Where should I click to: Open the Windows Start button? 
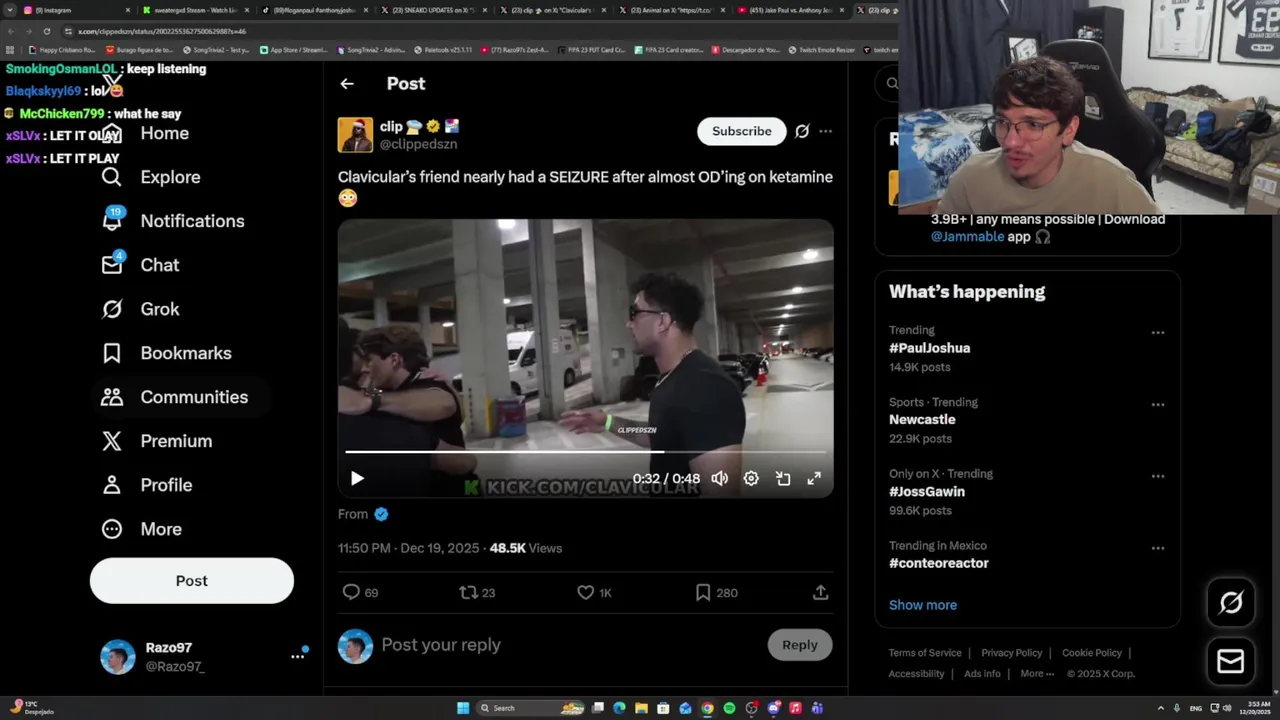pos(463,708)
